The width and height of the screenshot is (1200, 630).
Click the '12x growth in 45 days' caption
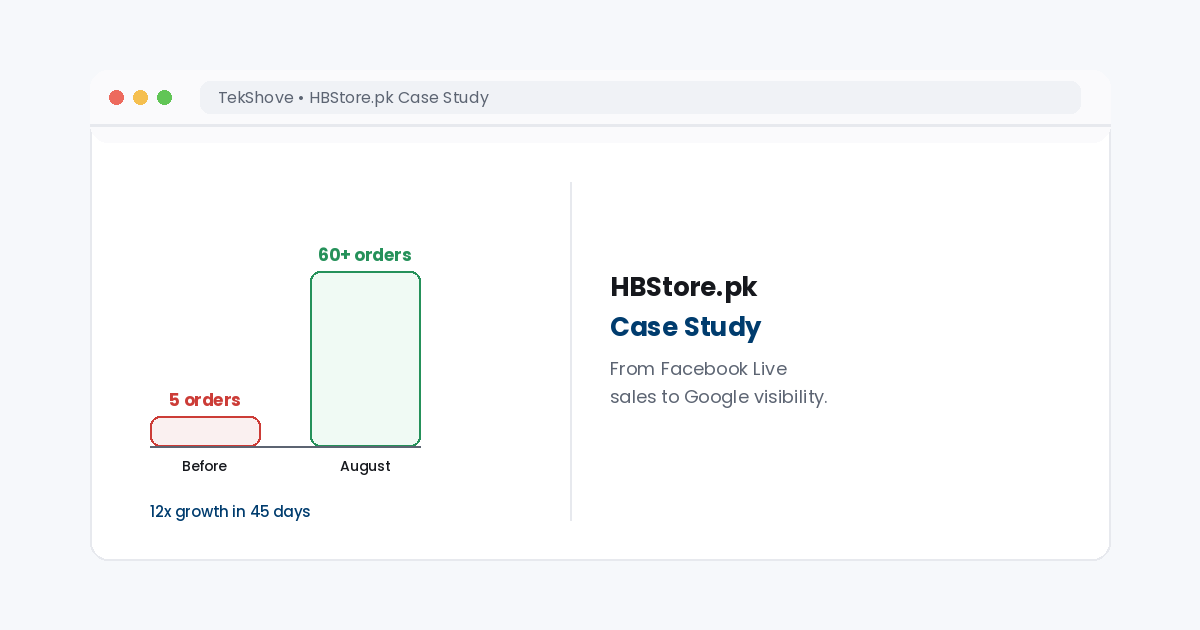coord(230,512)
